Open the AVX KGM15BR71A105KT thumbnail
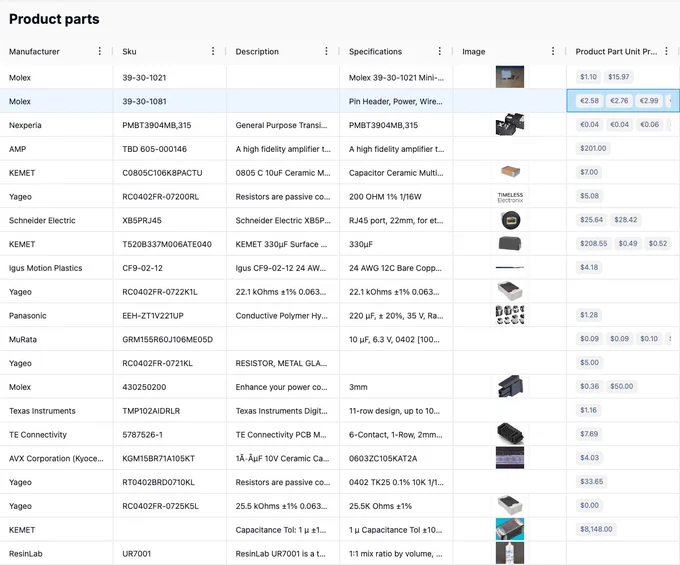 510,457
